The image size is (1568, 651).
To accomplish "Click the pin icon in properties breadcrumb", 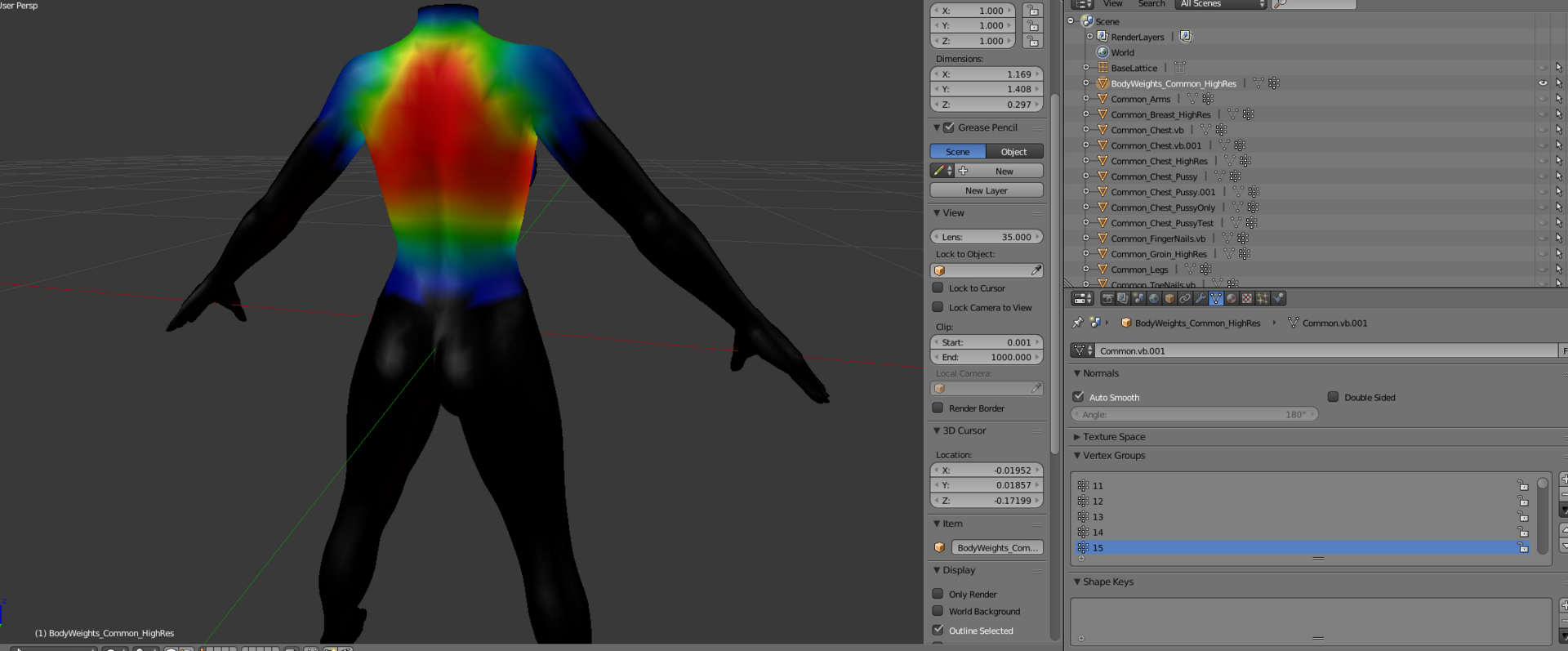I will 1078,323.
